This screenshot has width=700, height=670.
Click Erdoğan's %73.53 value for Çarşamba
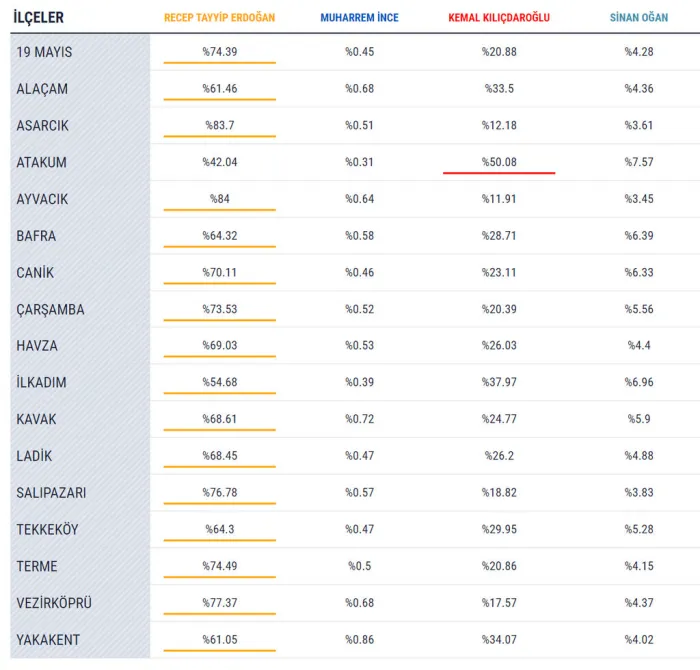click(x=220, y=309)
